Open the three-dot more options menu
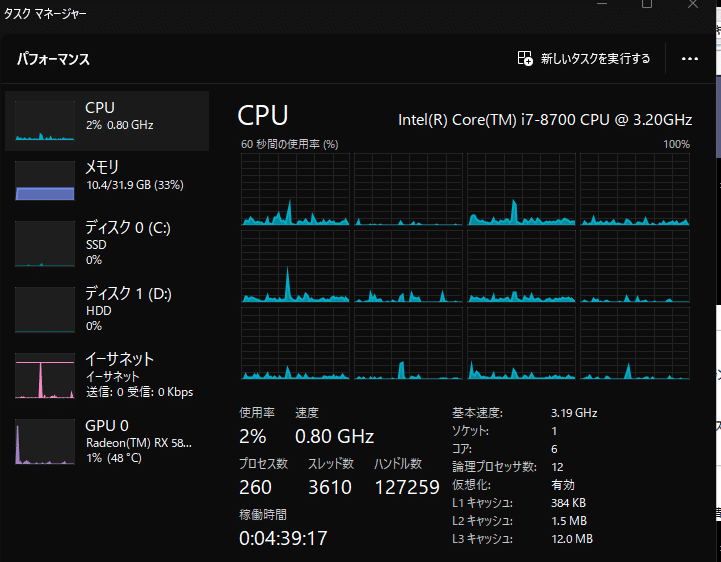The width and height of the screenshot is (721, 562). click(690, 59)
